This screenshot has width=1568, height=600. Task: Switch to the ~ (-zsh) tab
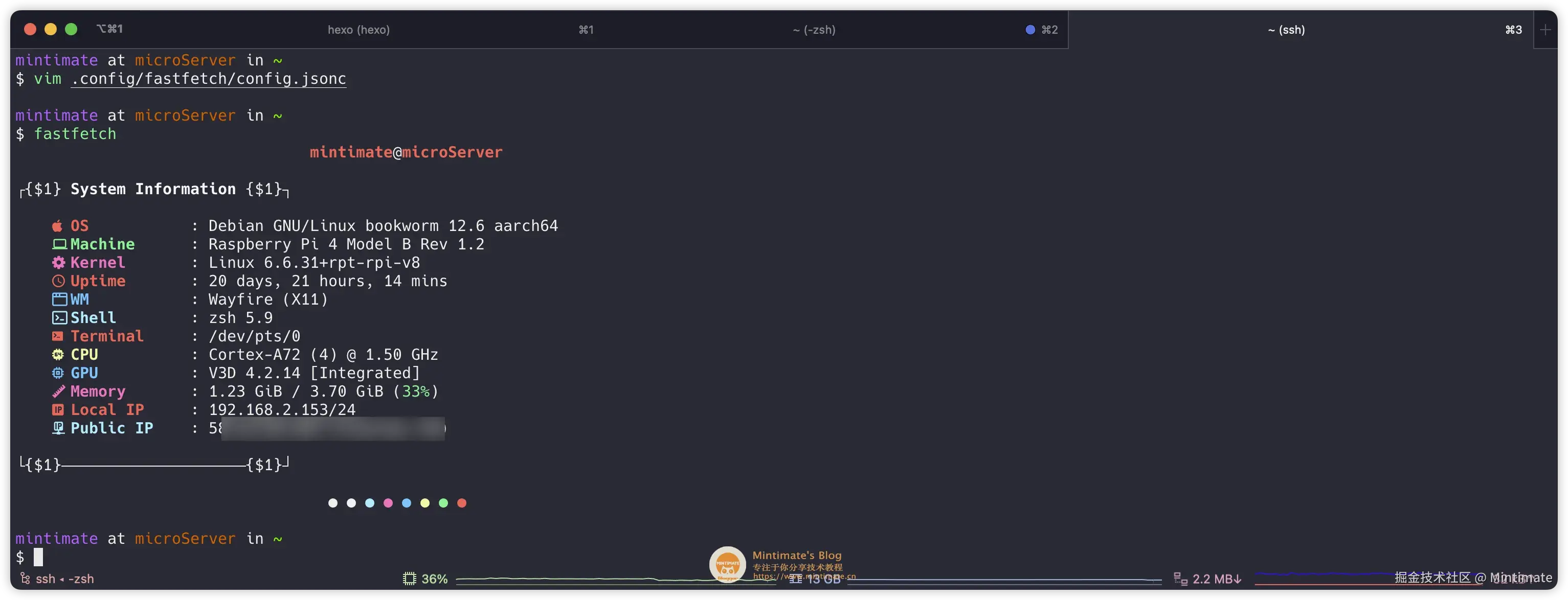pos(814,30)
